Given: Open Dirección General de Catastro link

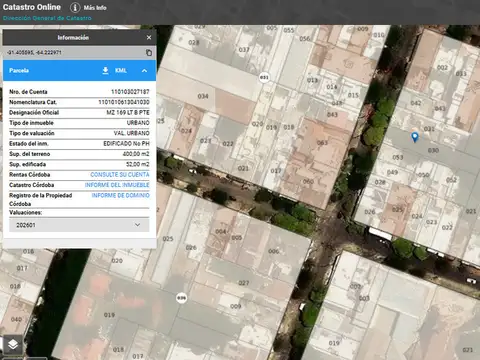Looking at the screenshot, I should pyautogui.click(x=47, y=18).
